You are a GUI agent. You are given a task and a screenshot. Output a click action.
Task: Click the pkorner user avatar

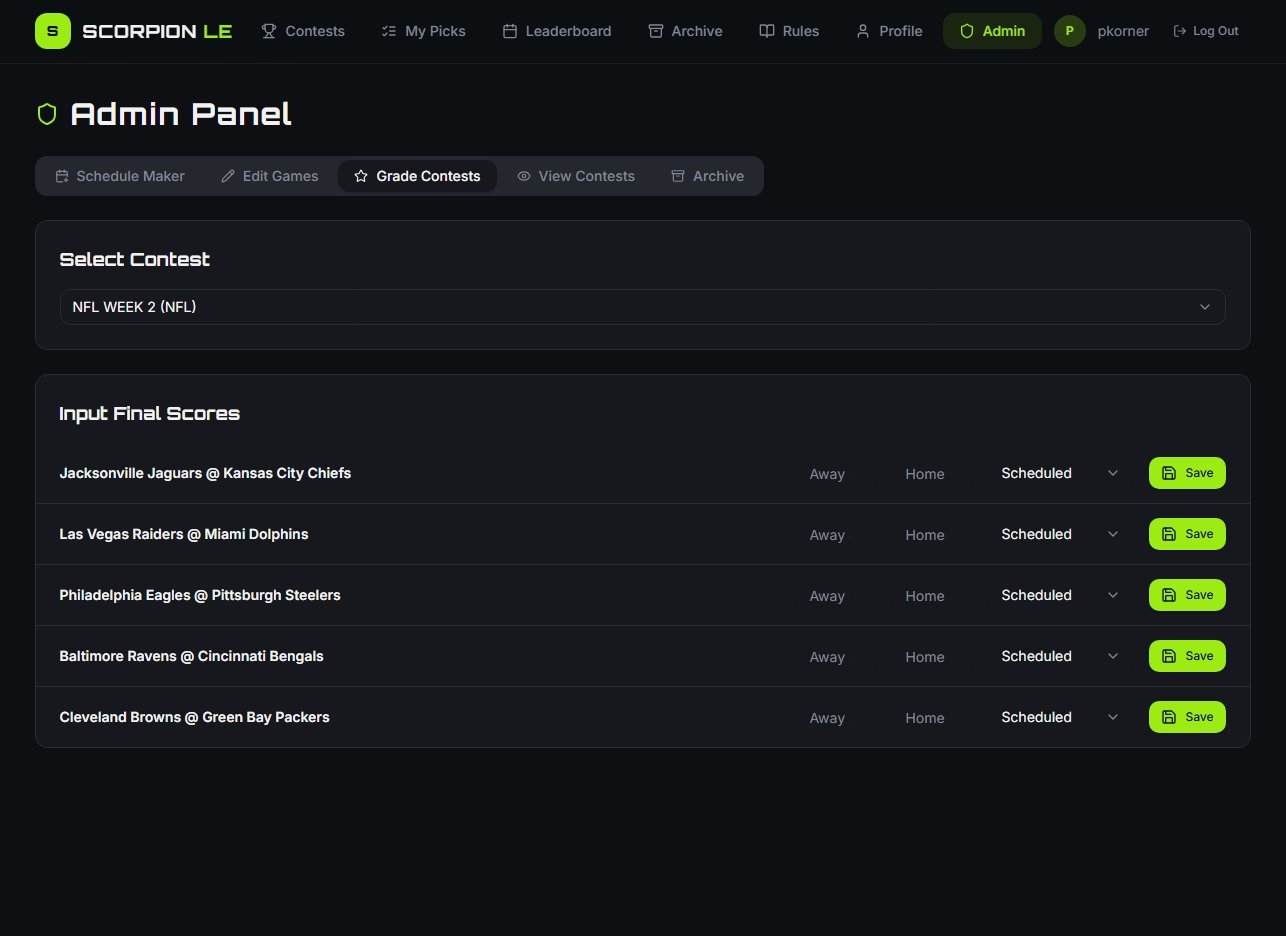pyautogui.click(x=1069, y=31)
